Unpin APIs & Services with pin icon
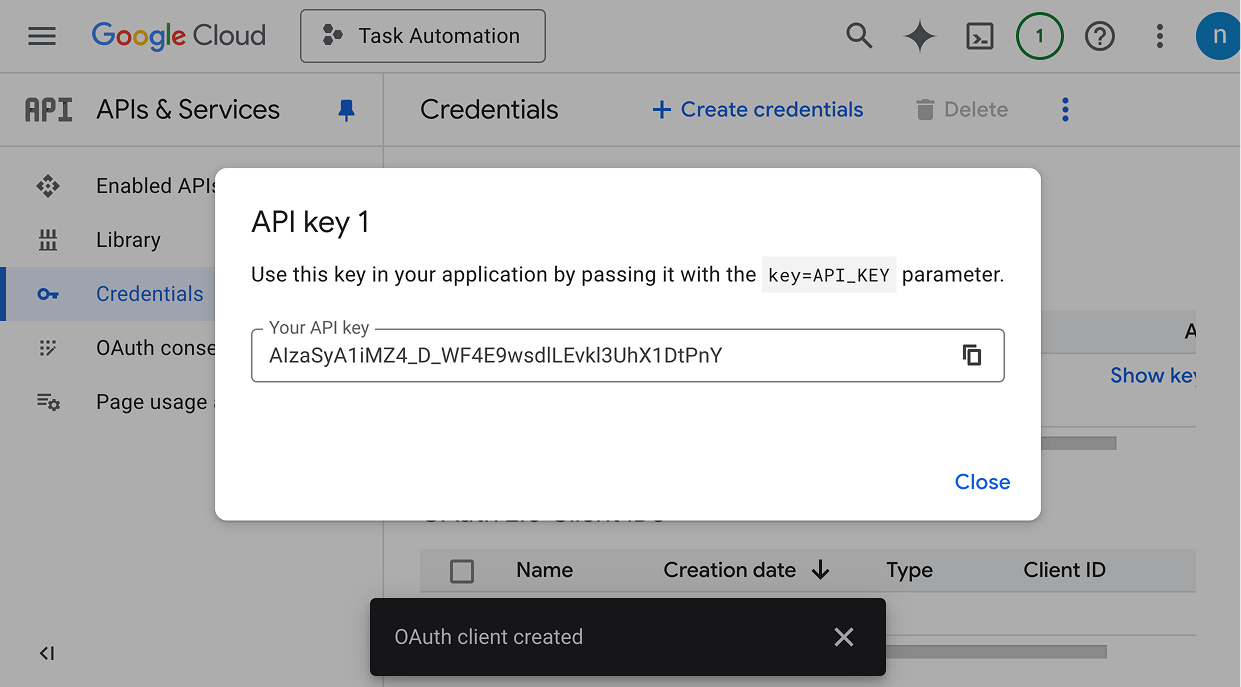 346,110
